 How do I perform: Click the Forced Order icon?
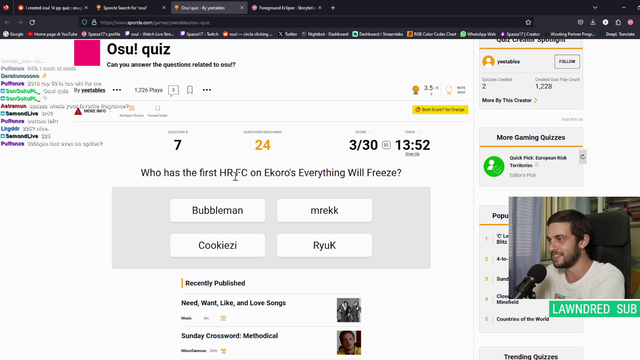[x=157, y=108]
